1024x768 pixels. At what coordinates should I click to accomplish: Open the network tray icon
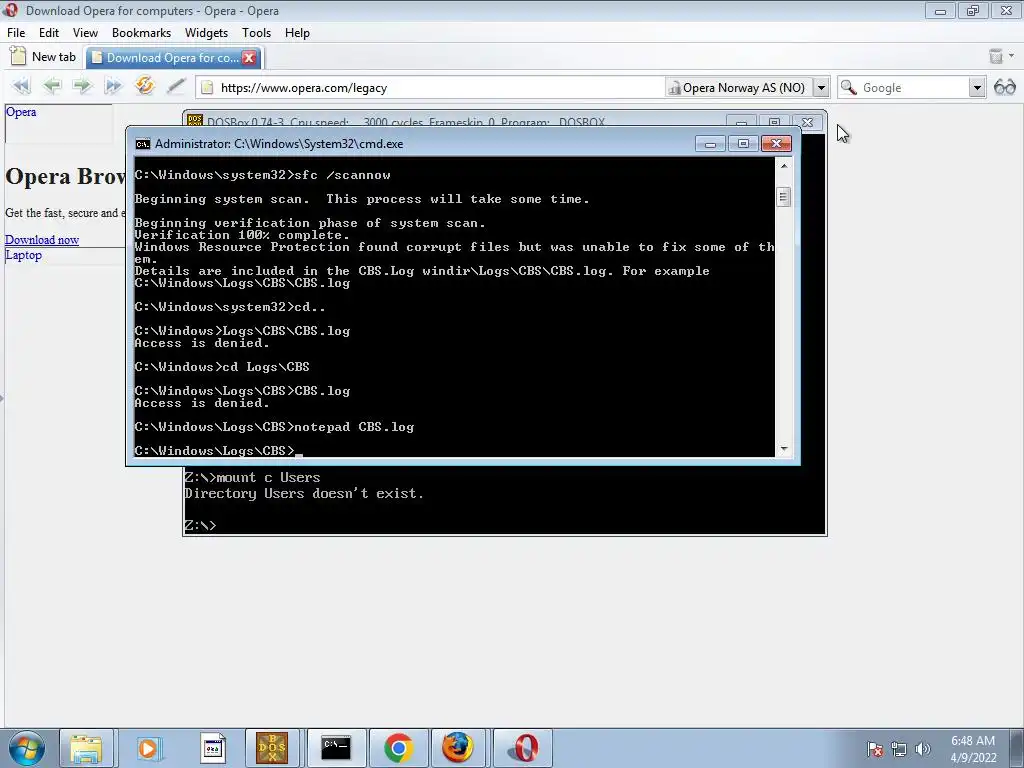point(899,749)
